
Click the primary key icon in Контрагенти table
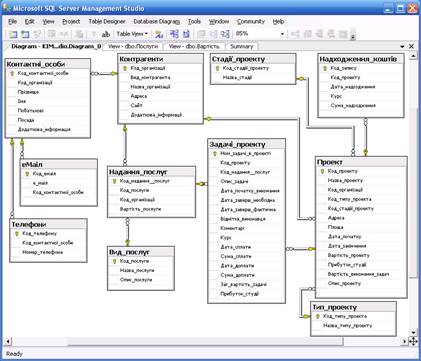(125, 68)
